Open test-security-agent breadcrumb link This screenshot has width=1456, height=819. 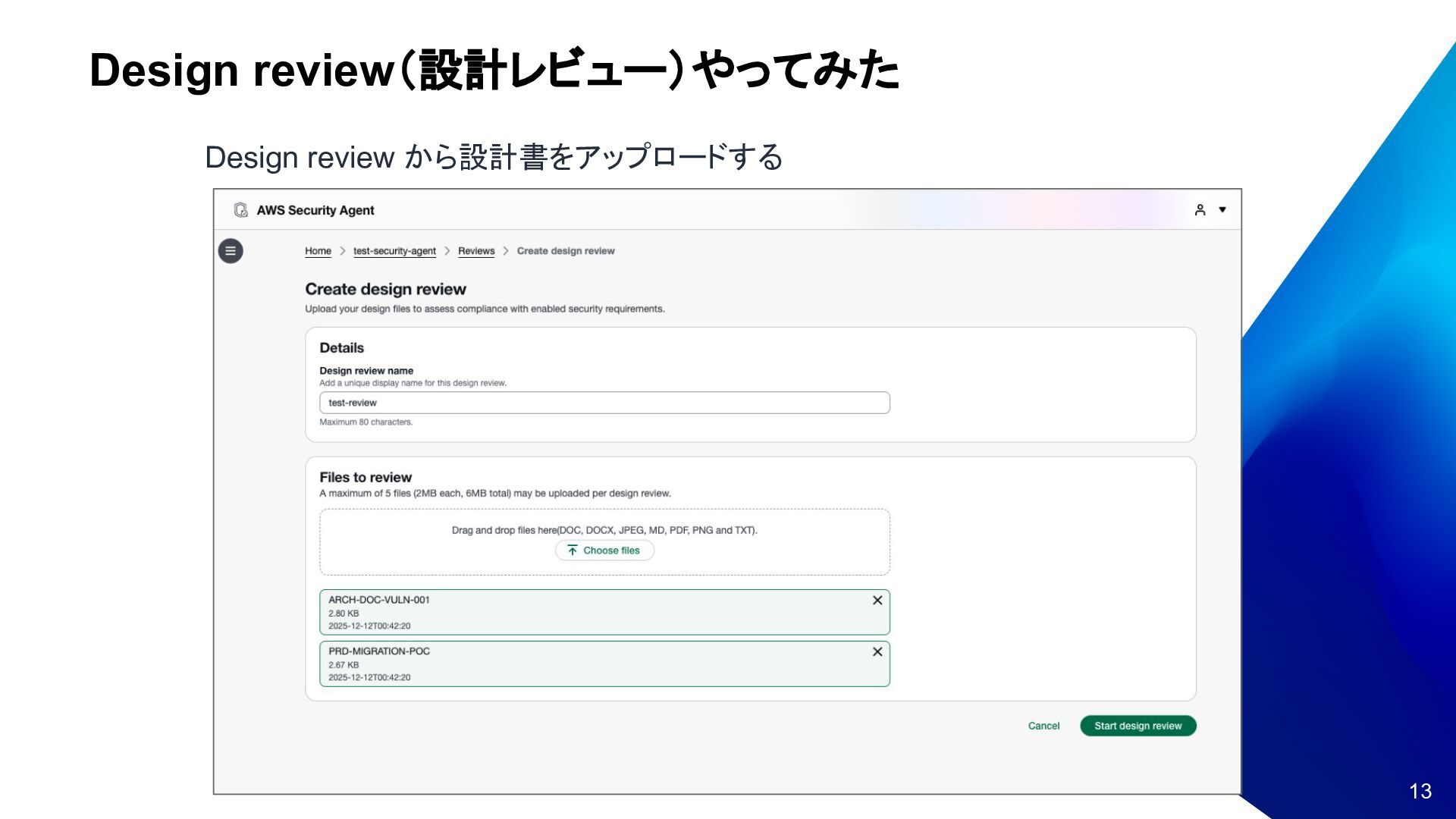tap(394, 251)
